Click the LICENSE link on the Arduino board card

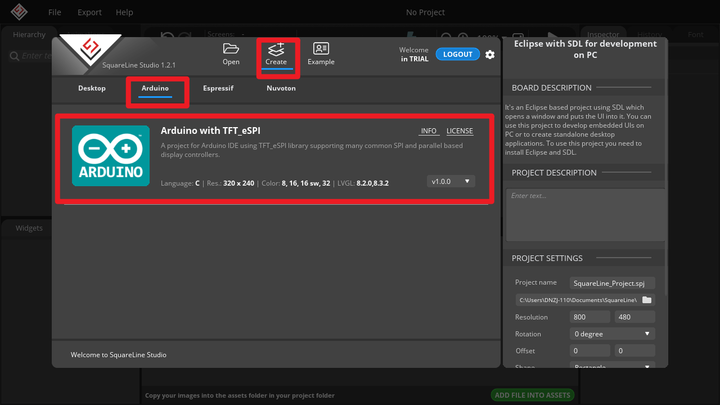[460, 131]
